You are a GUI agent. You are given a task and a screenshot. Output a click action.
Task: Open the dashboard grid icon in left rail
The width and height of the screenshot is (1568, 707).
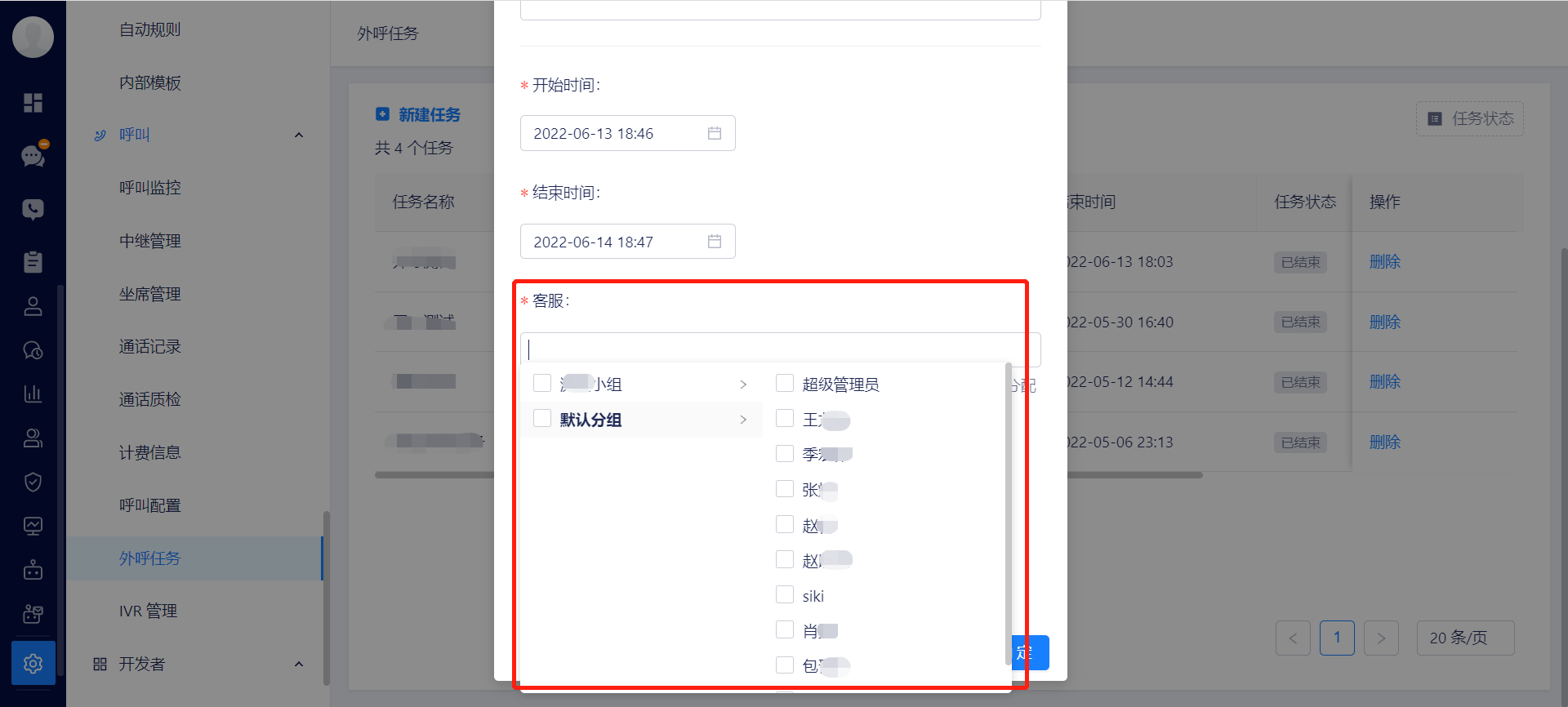[x=33, y=103]
